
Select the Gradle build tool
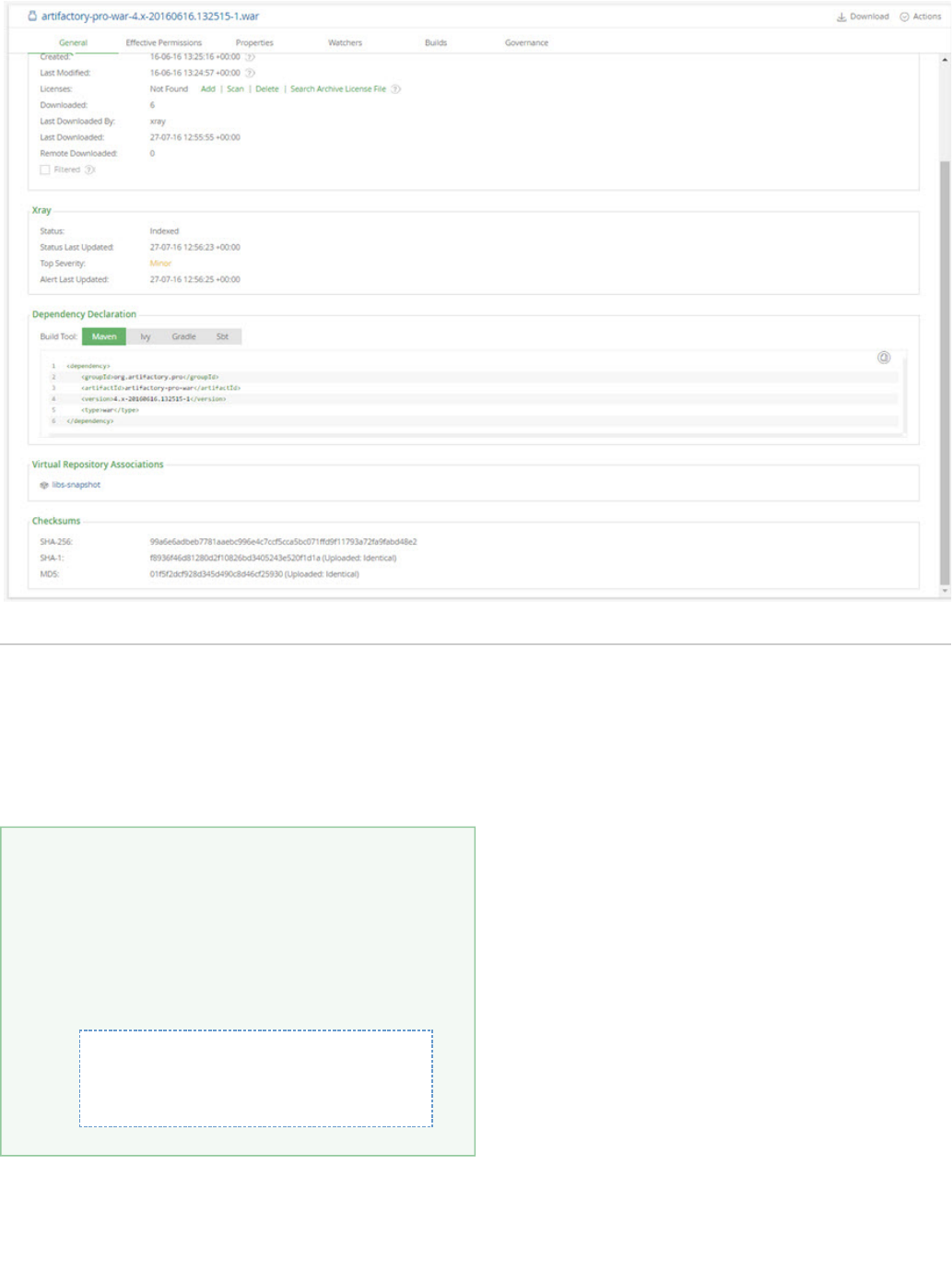pos(183,336)
